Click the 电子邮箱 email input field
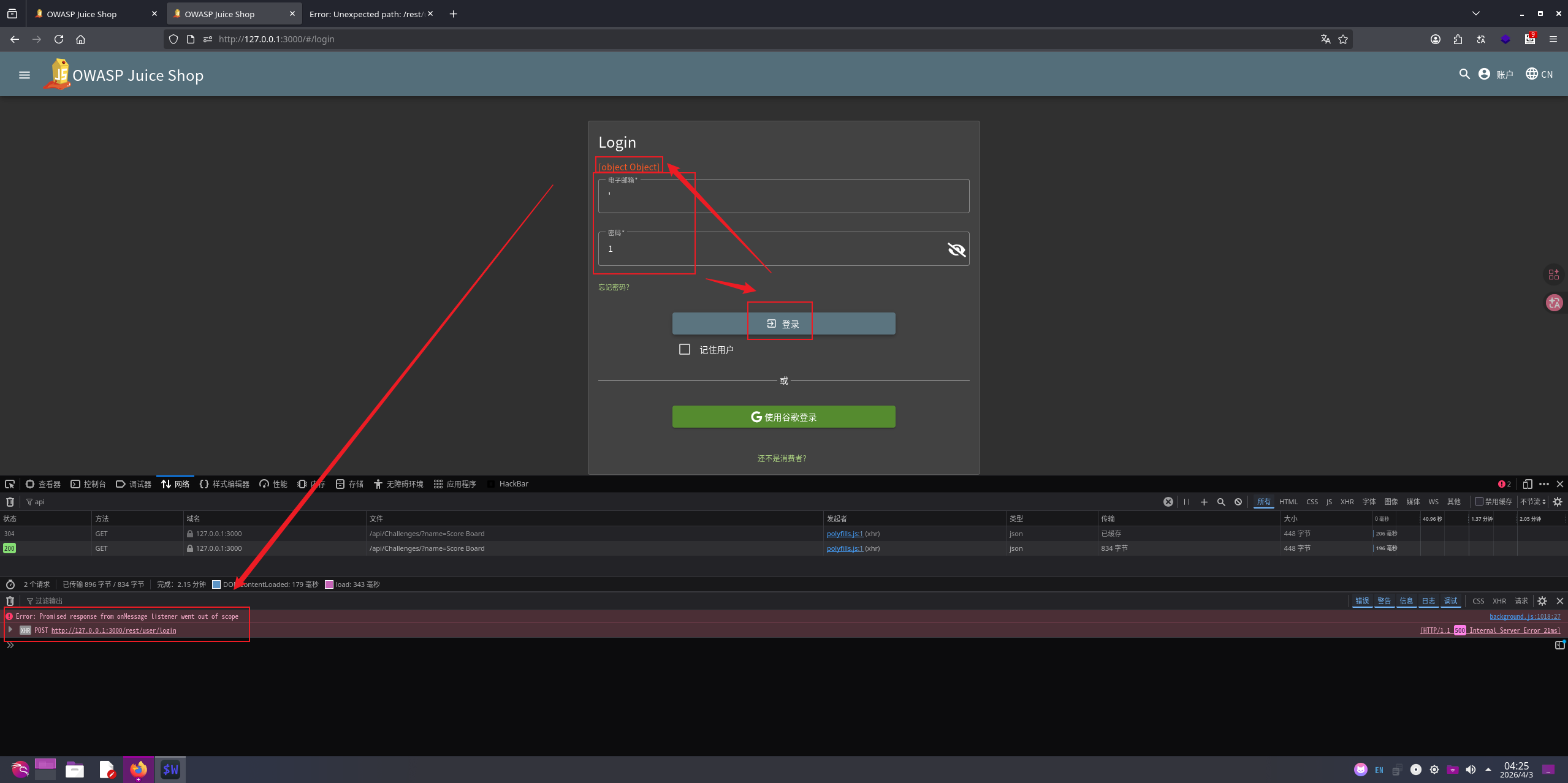This screenshot has width=1568, height=783. (x=783, y=196)
